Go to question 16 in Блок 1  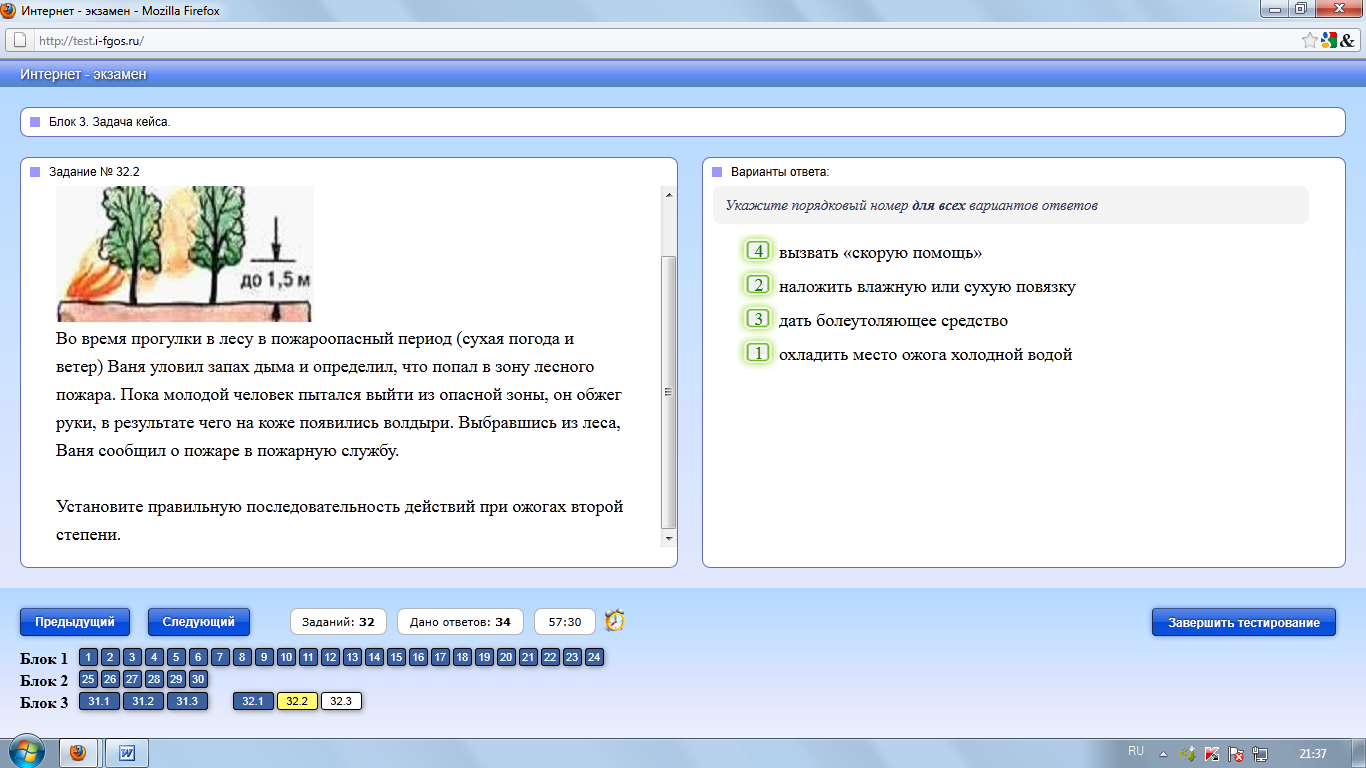(x=418, y=657)
